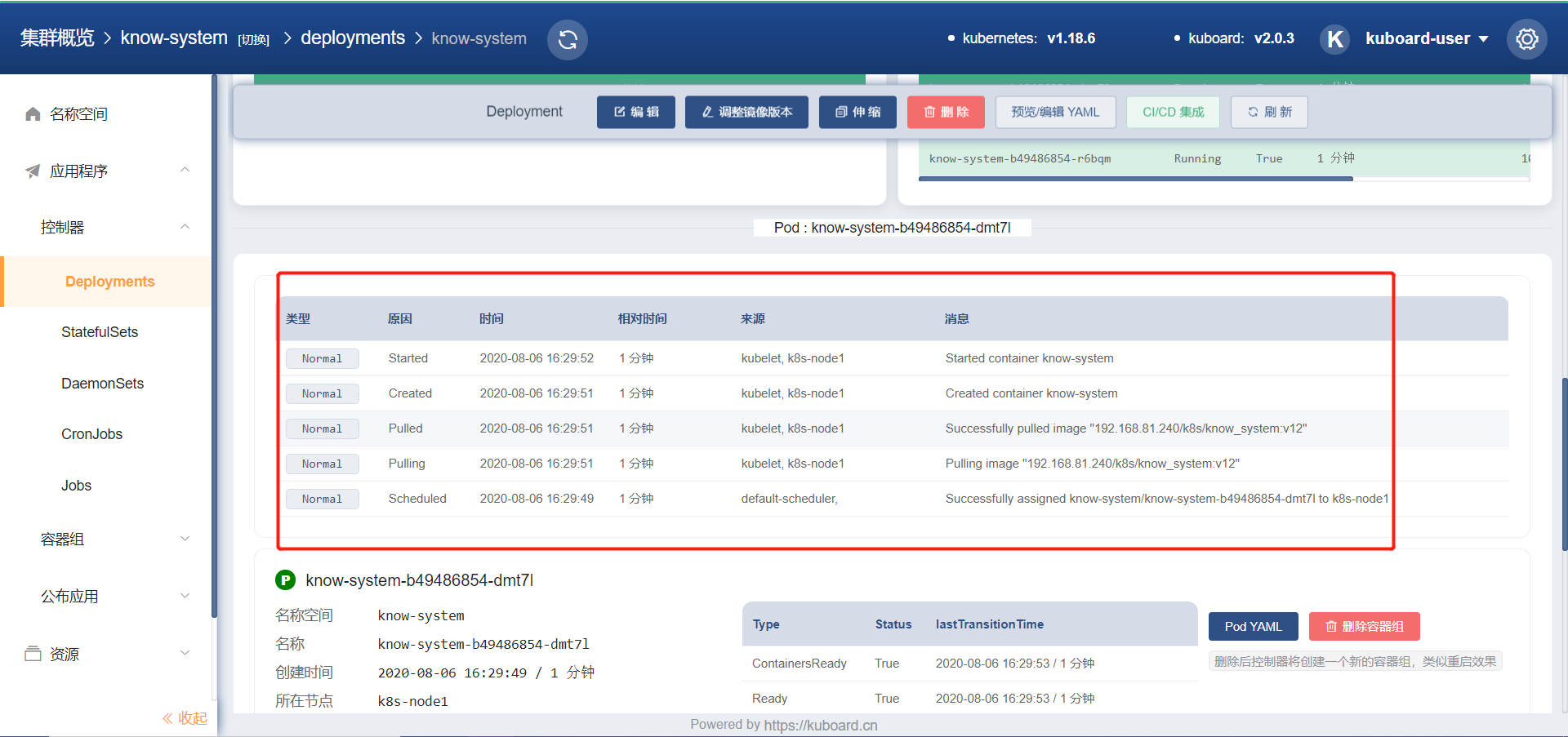This screenshot has height=737, width=1568.
Task: Click the applications paper-plane icon
Action: 33,171
